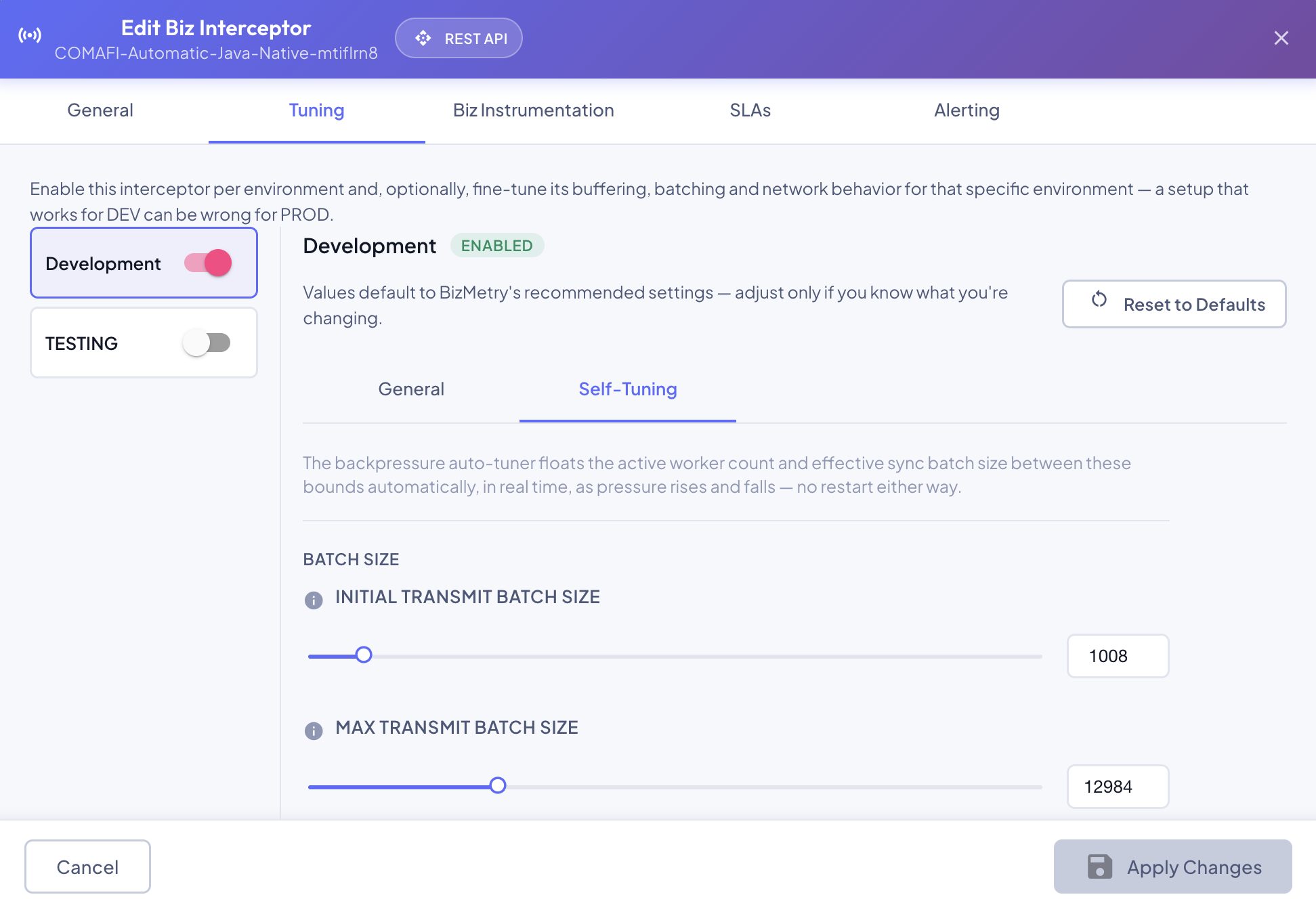Click Reset to Defaults button

pos(1174,304)
